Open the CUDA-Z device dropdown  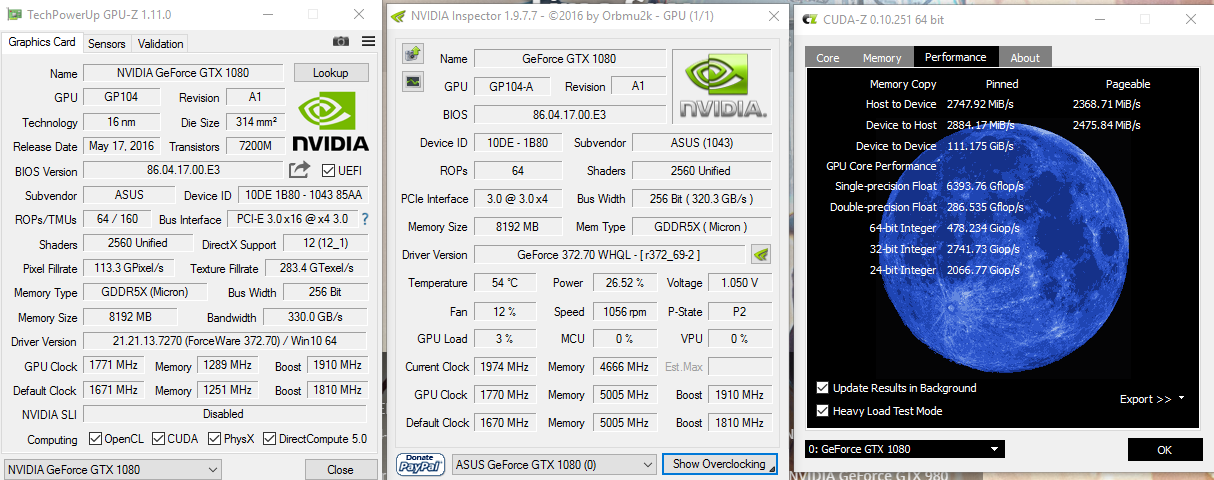[904, 449]
